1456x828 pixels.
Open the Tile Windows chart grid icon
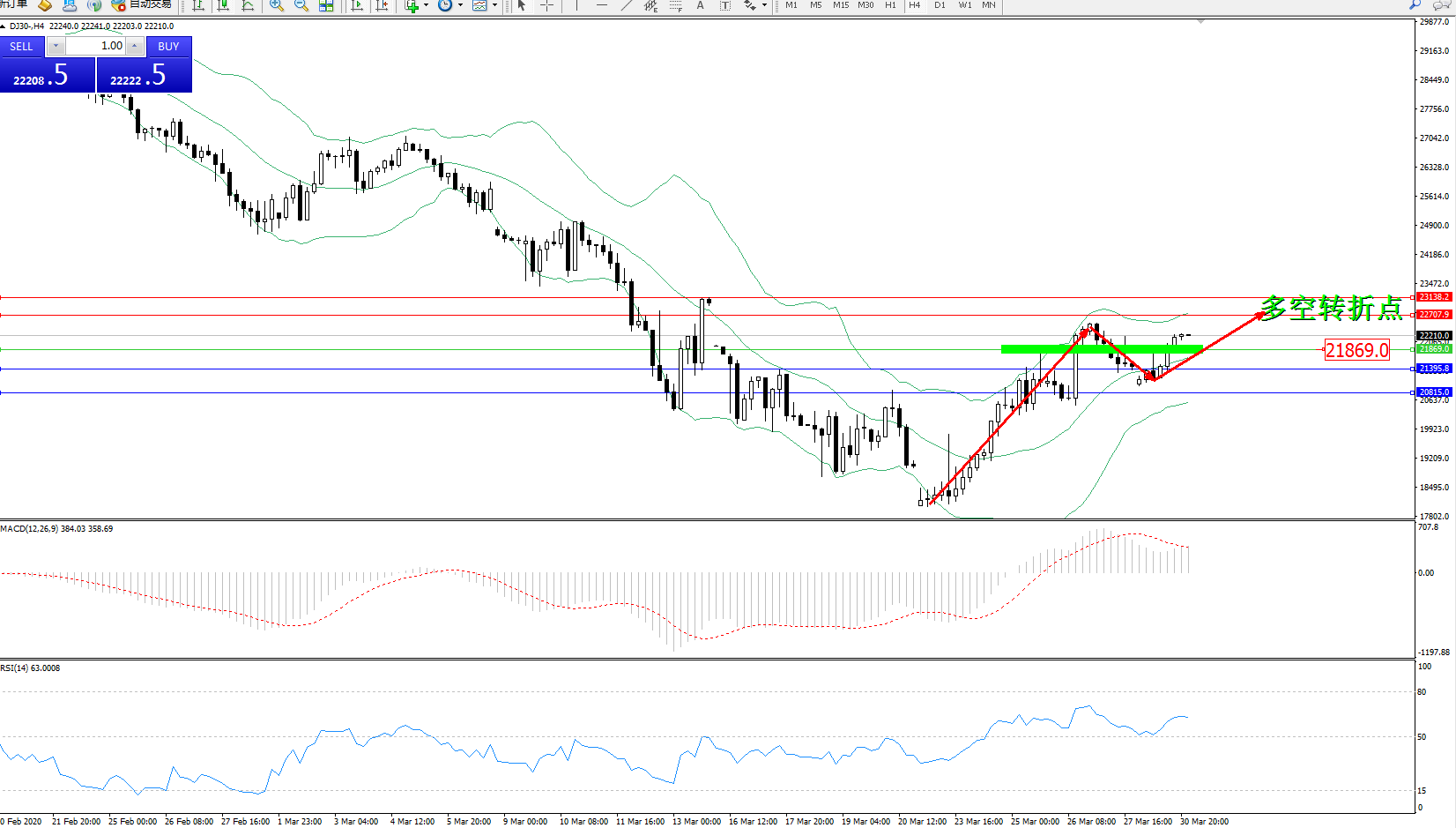(326, 5)
